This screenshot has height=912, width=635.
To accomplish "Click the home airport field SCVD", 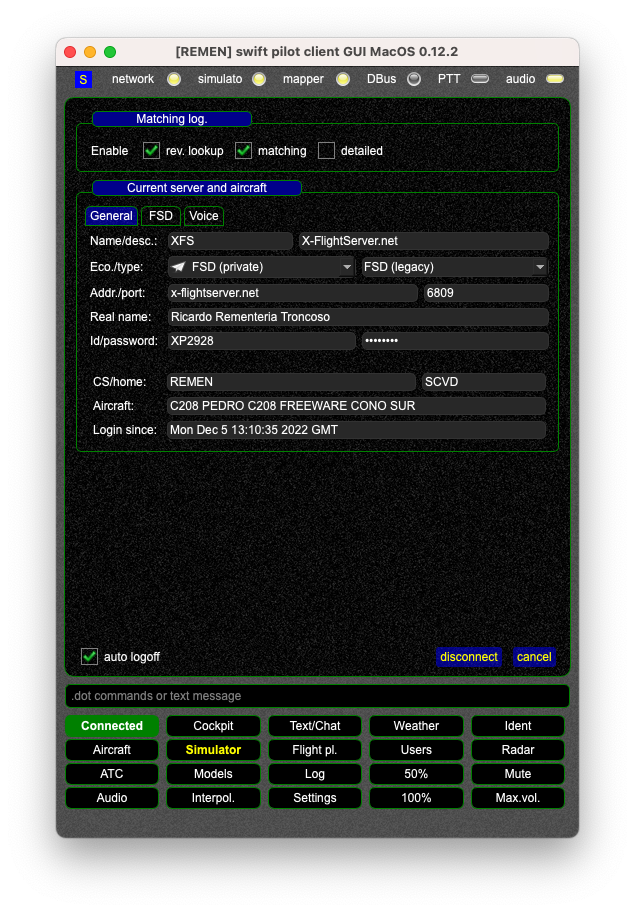I will [484, 382].
